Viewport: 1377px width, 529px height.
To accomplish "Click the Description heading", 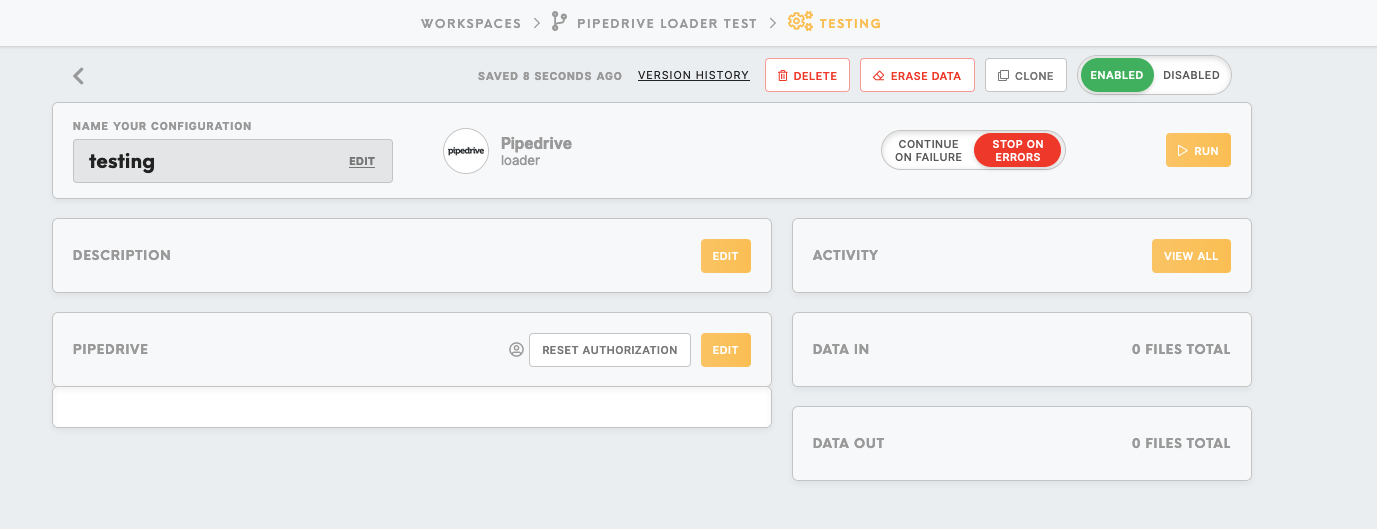I will click(x=122, y=256).
